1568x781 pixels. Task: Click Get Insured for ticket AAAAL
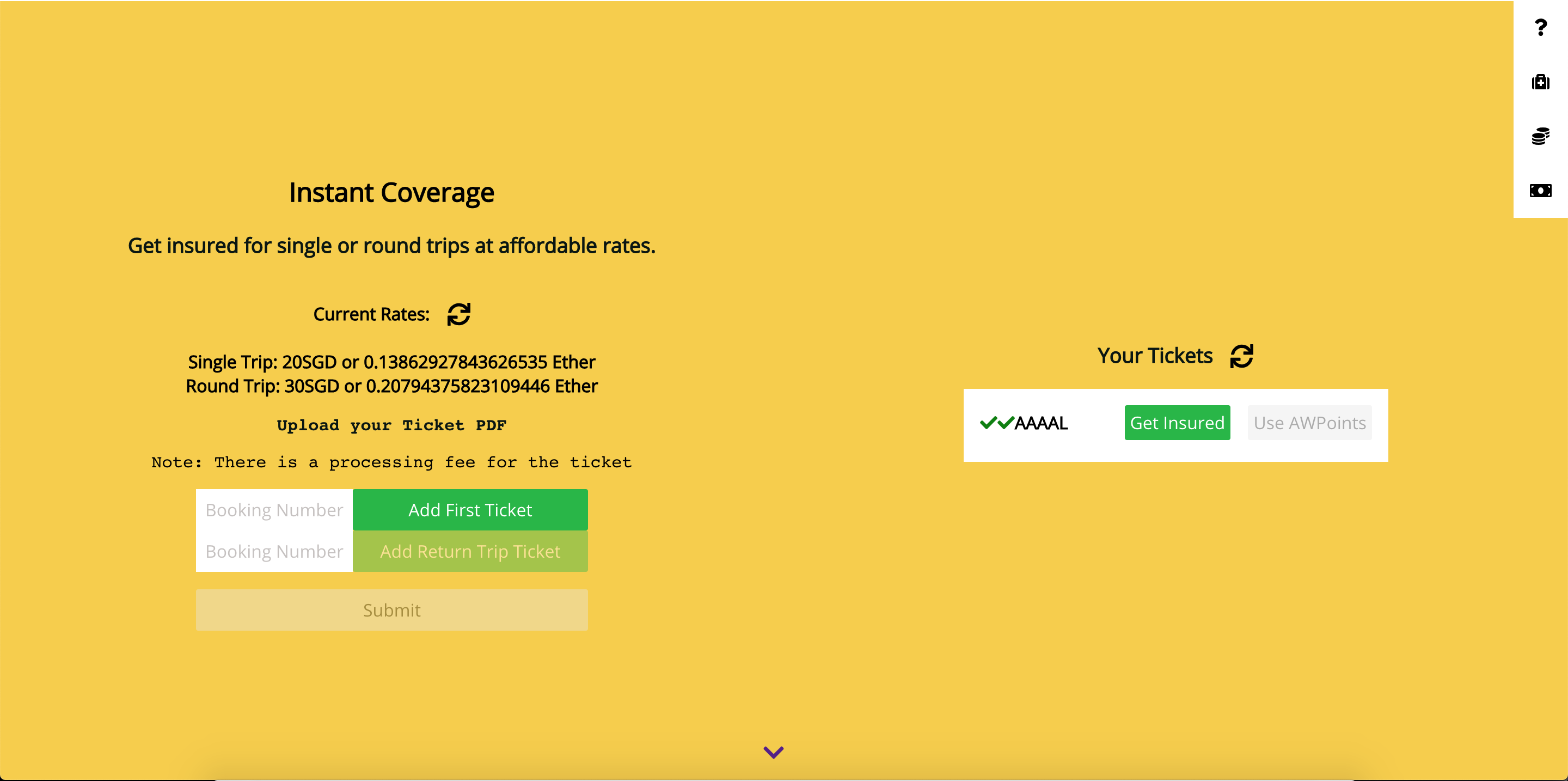pos(1177,423)
